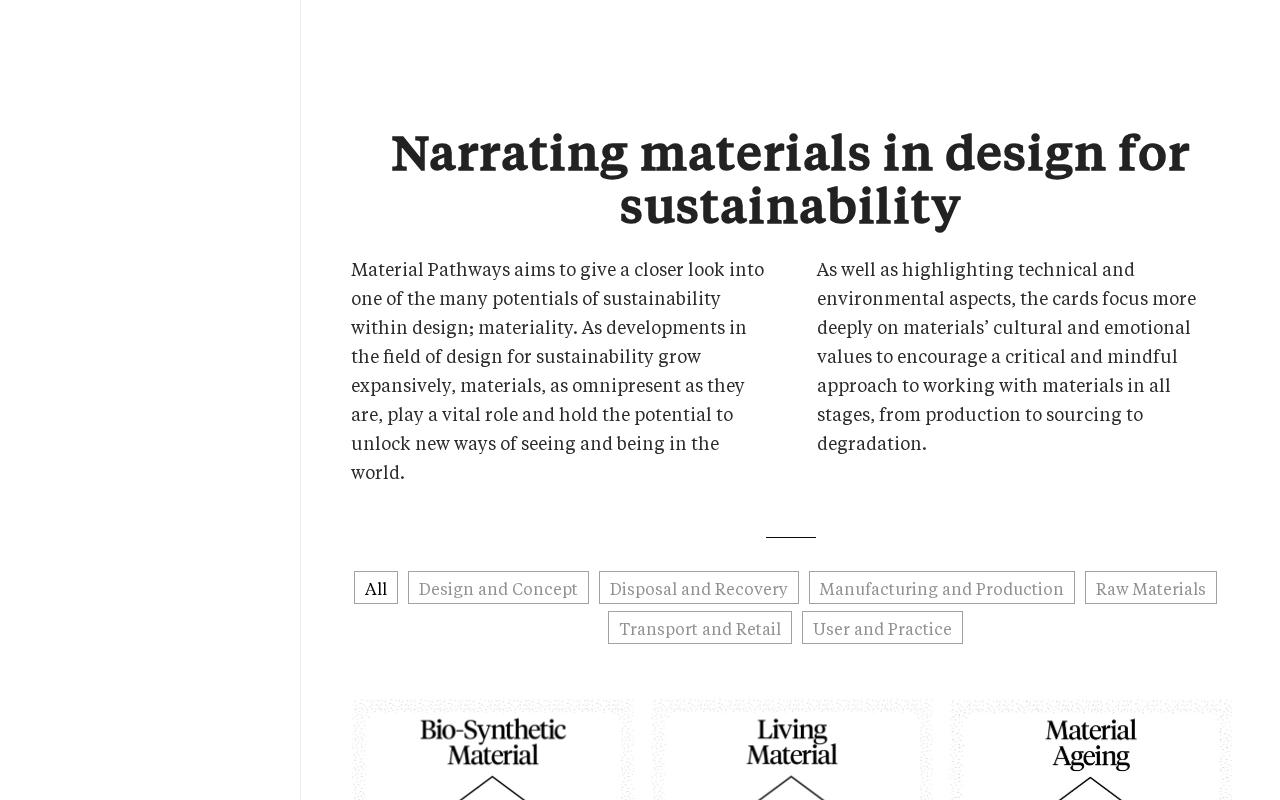The image size is (1280, 800).
Task: Filter by Disposal and Recovery
Action: (698, 588)
